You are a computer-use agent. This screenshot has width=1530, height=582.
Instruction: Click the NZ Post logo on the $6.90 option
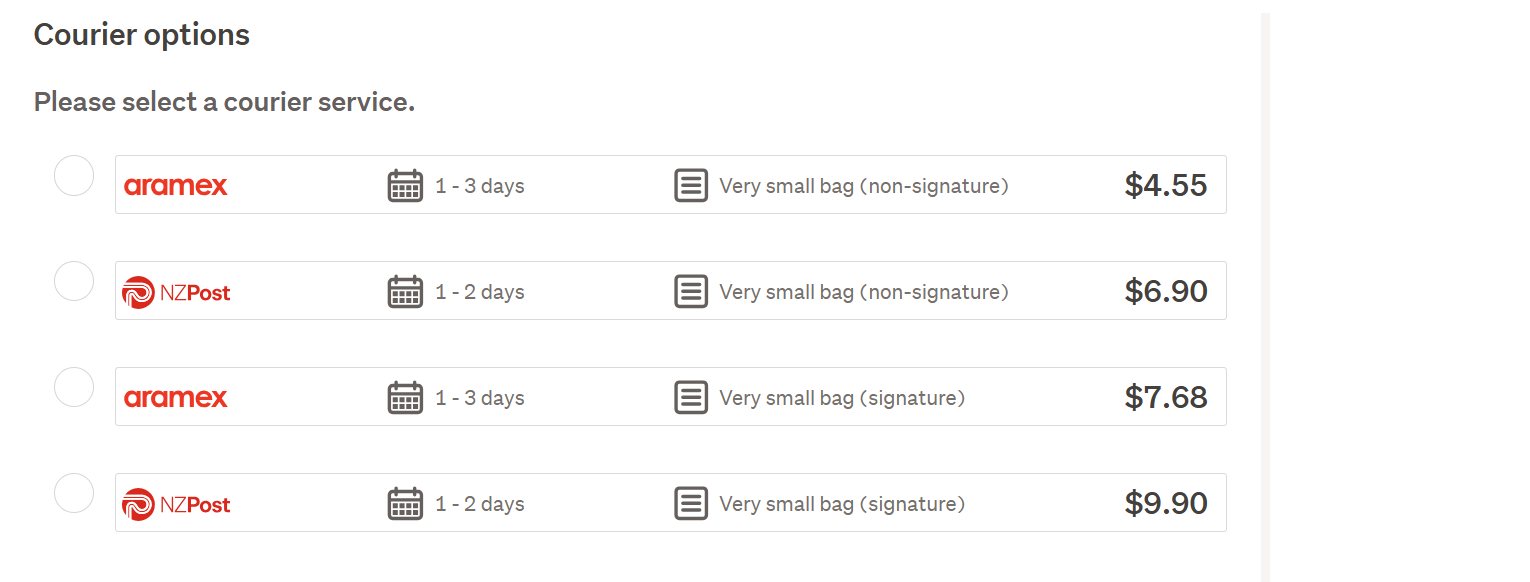pos(176,292)
